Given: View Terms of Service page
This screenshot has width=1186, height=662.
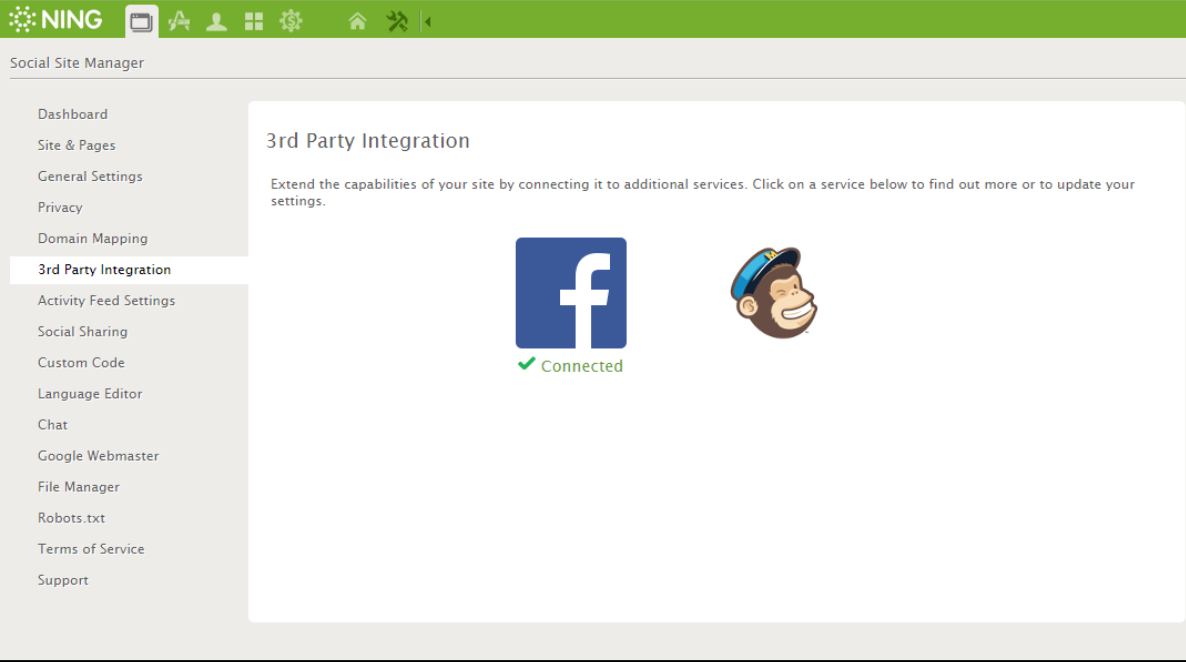Looking at the screenshot, I should click(91, 549).
